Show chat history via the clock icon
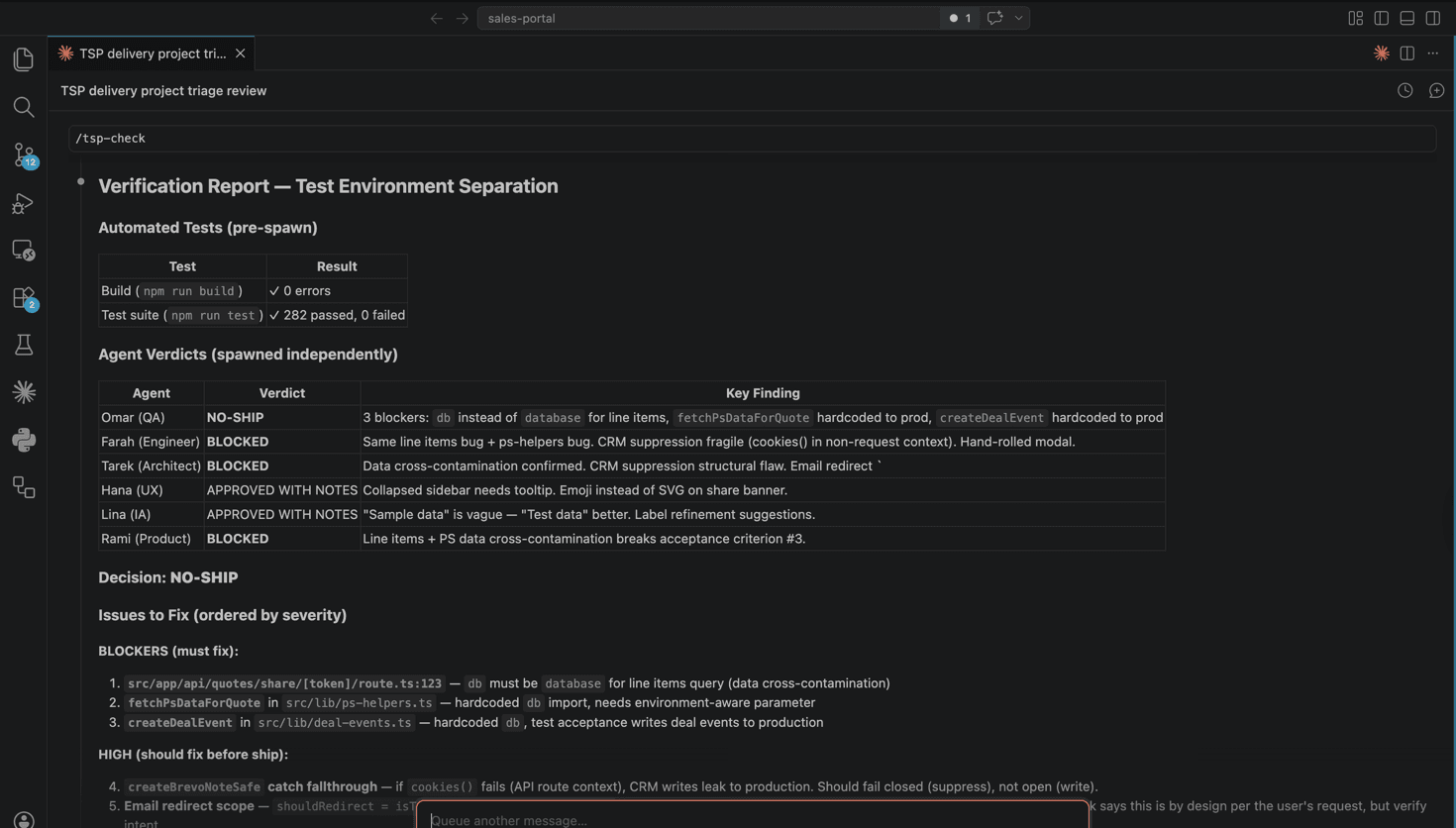This screenshot has width=1456, height=828. point(1404,90)
